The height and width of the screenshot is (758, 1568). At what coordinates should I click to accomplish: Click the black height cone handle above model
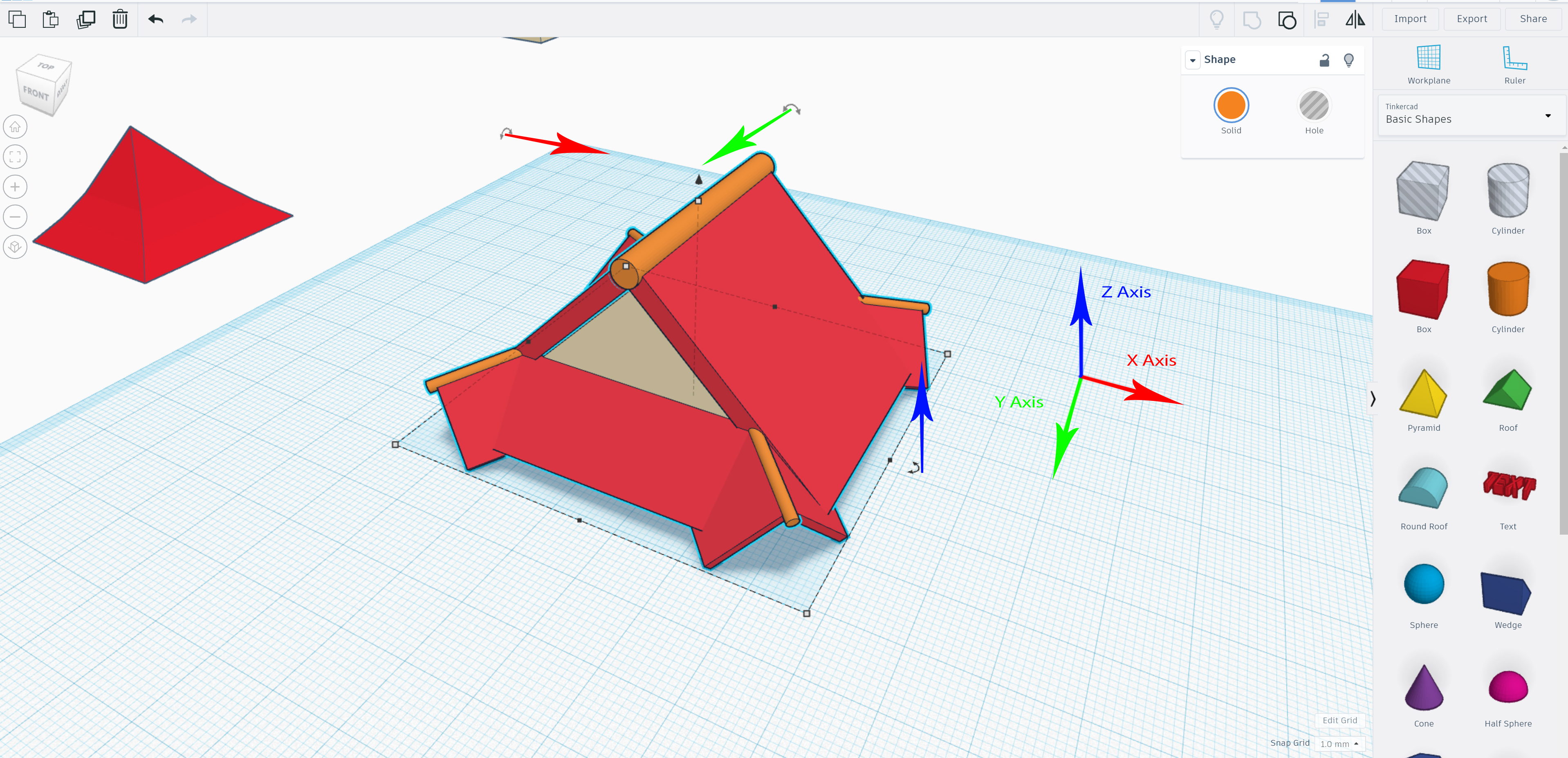[x=699, y=179]
